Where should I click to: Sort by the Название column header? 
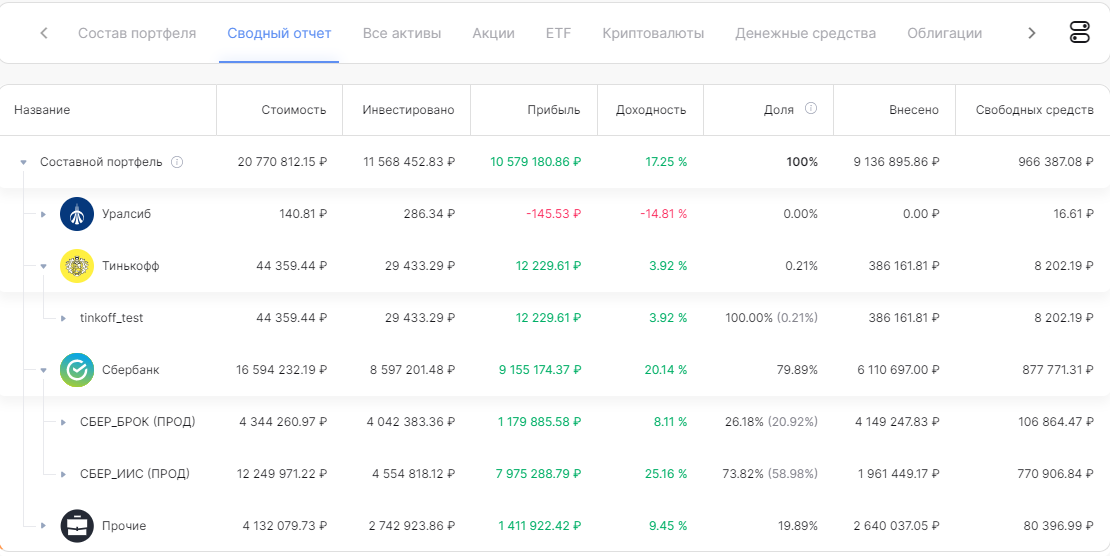coord(42,110)
